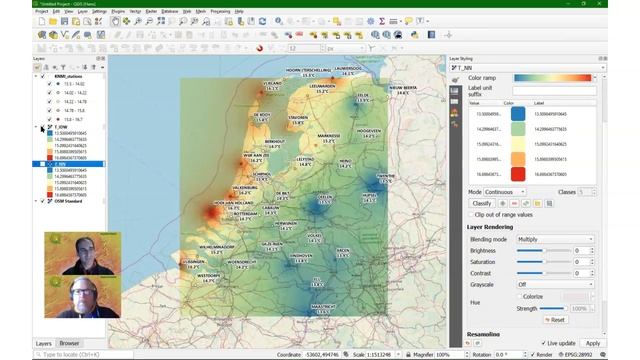Collapse the KNMI_stations layer tree
The width and height of the screenshot is (640, 360).
(x=36, y=76)
